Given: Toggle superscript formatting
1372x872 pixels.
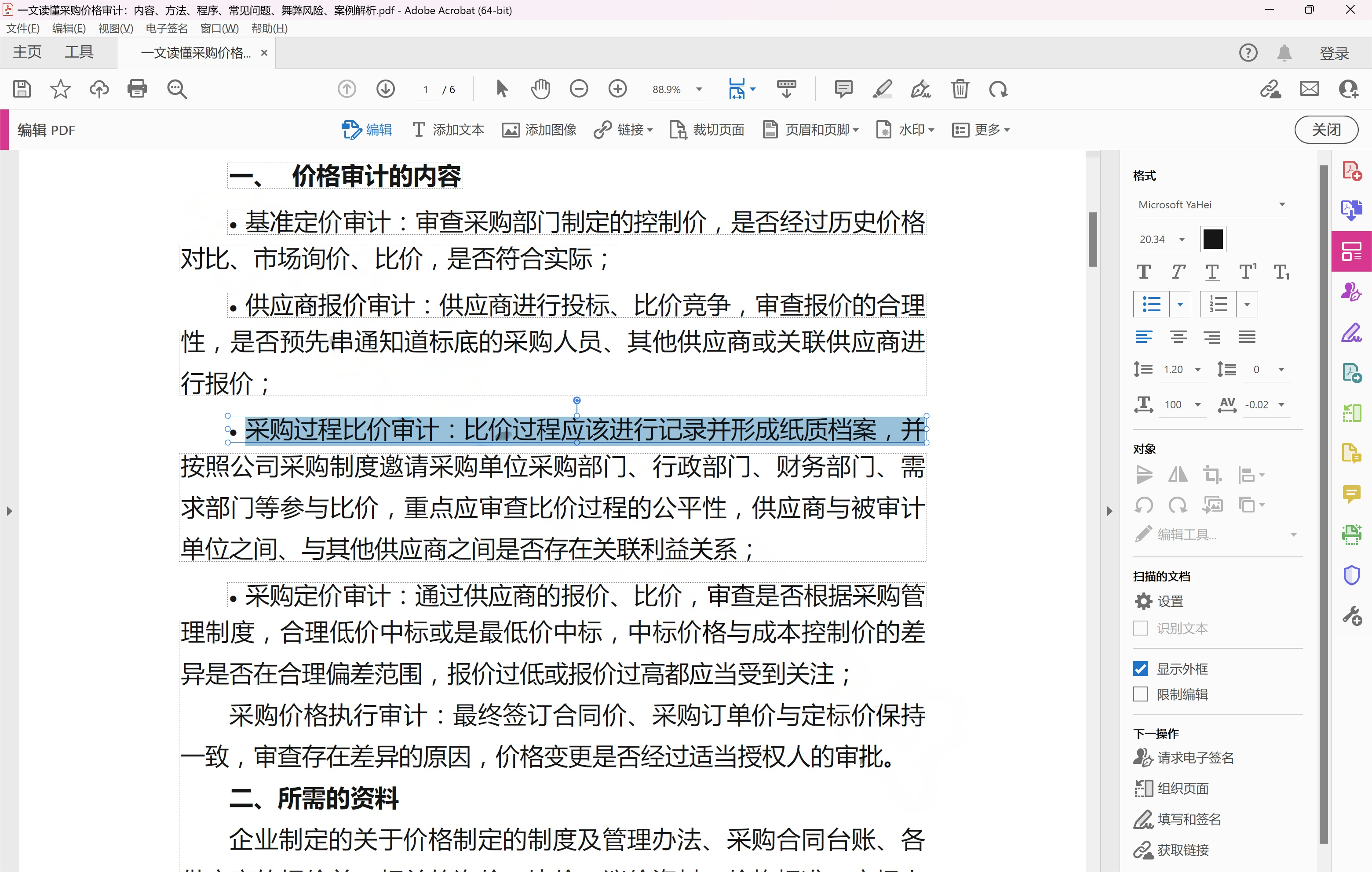Looking at the screenshot, I should pos(1248,272).
